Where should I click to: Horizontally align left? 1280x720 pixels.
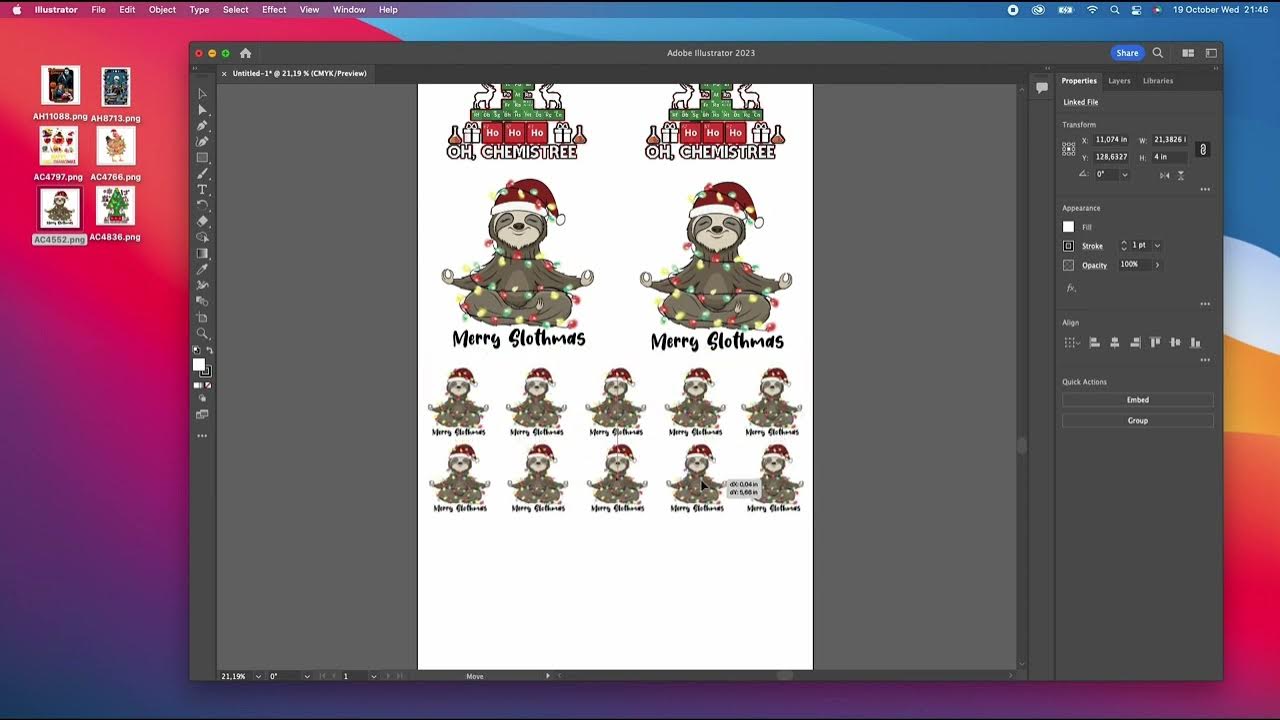point(1094,342)
